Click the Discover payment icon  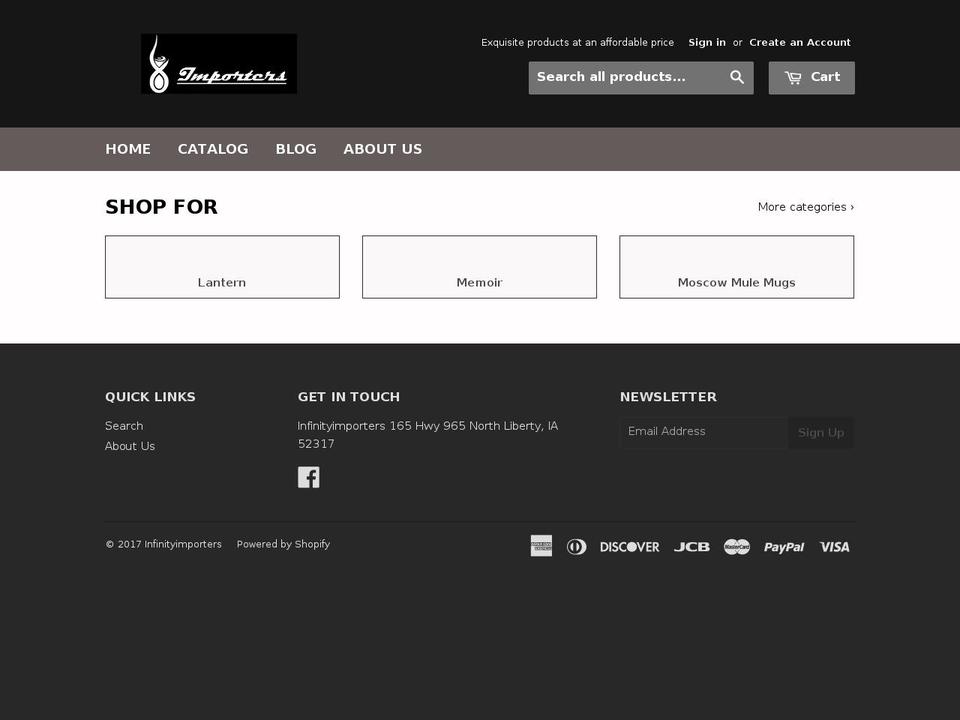click(629, 547)
